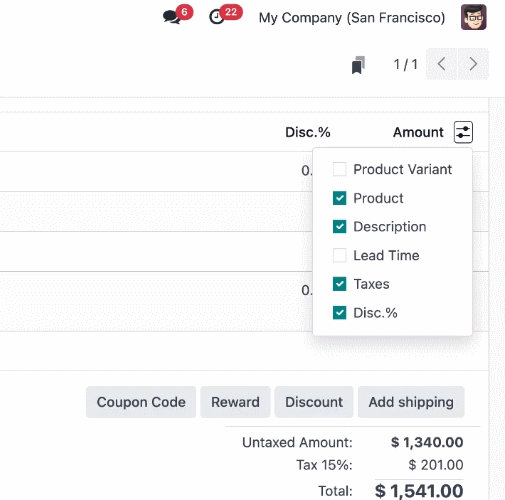Toggle the optional columns settings icon

463,132
